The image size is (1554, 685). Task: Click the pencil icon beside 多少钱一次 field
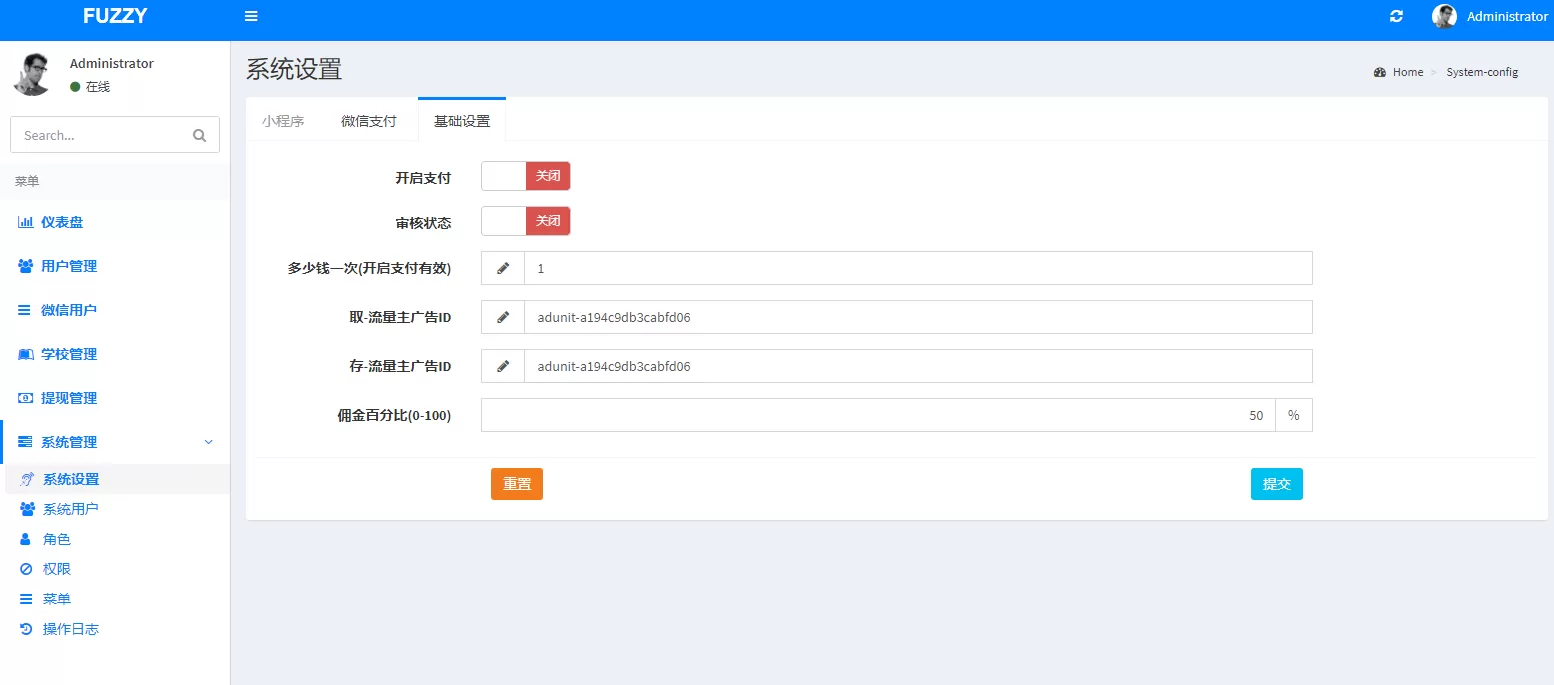(503, 268)
